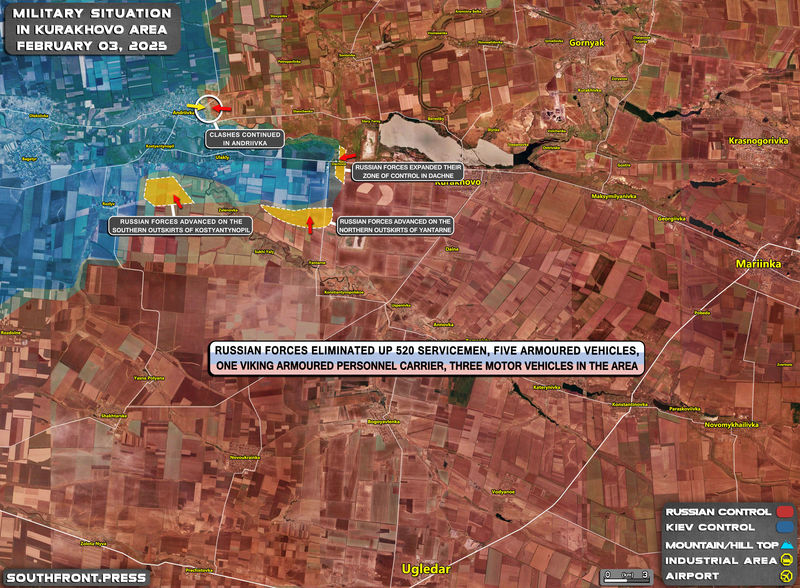Click the Russian forces eliminated summary banner
The width and height of the screenshot is (800, 588).
(x=425, y=360)
